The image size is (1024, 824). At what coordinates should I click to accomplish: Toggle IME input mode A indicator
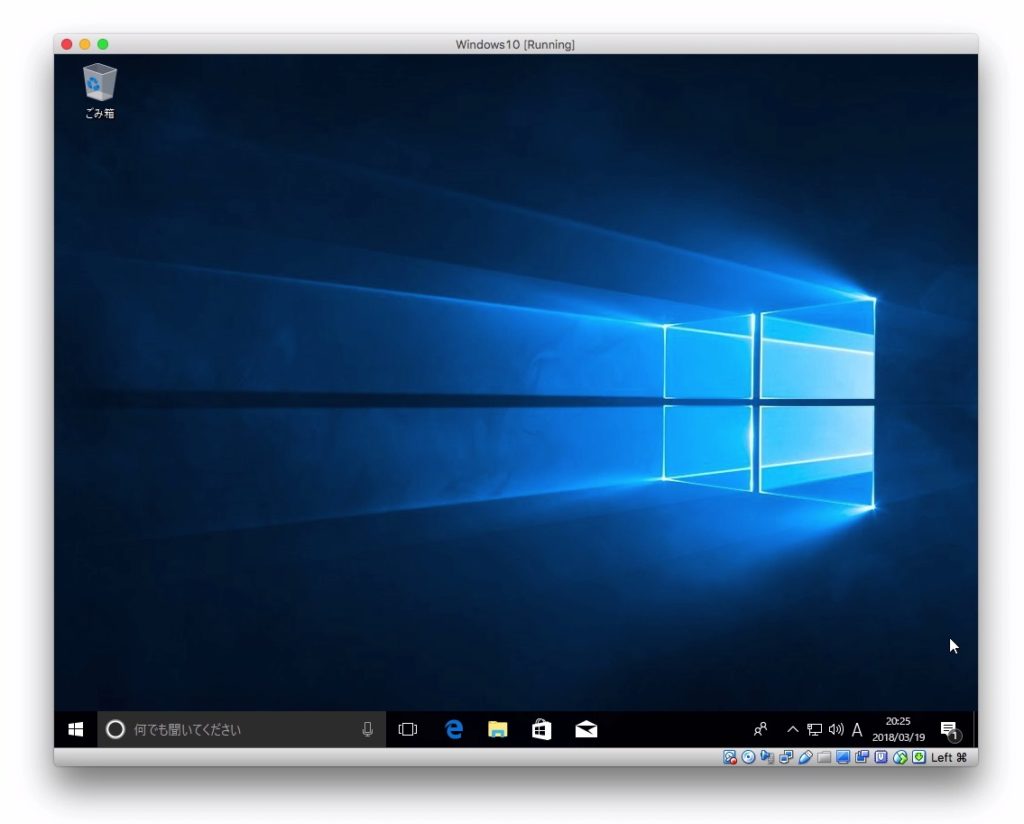[857, 729]
